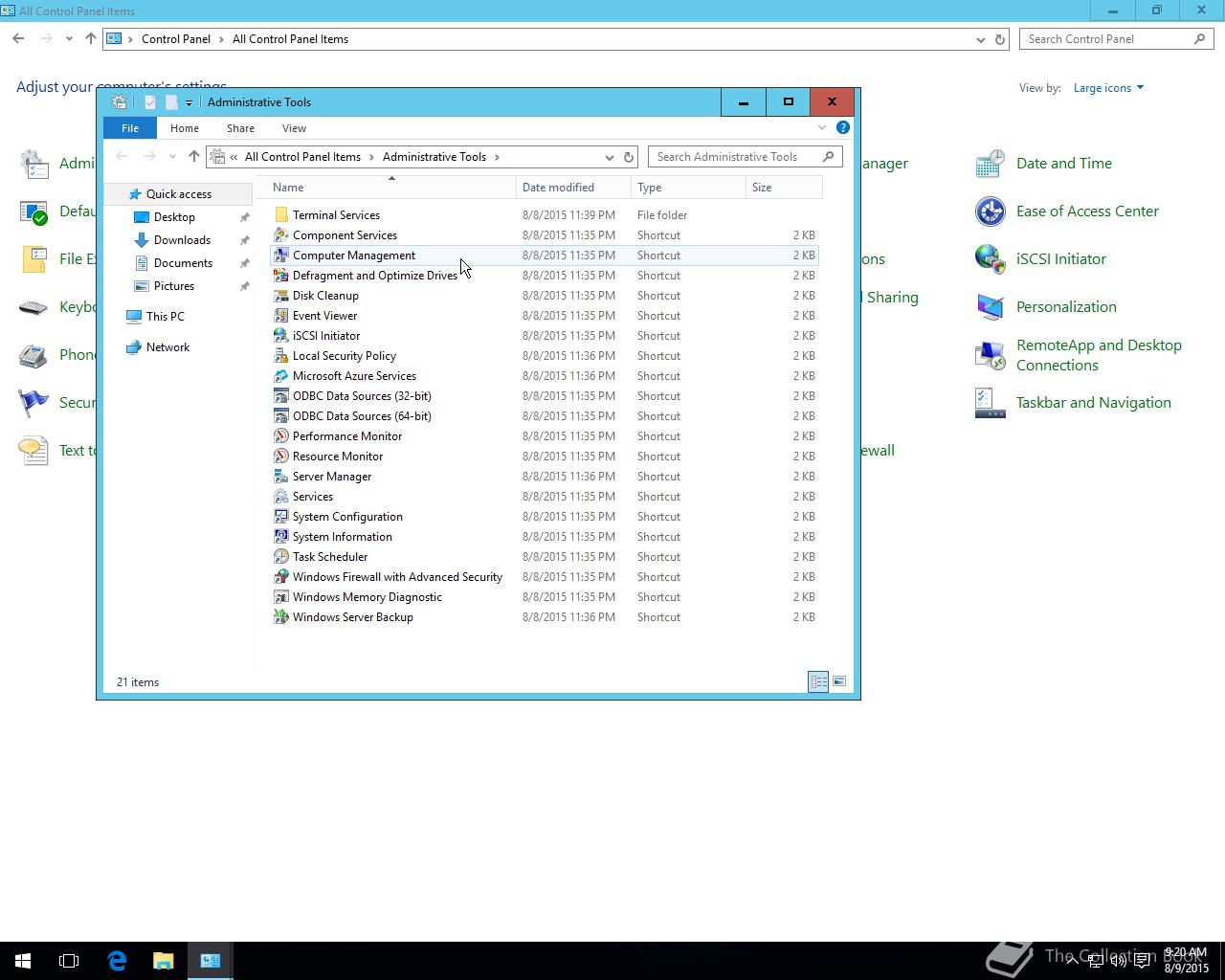This screenshot has width=1225, height=980.
Task: Select the Services gear icon
Action: pos(280,497)
